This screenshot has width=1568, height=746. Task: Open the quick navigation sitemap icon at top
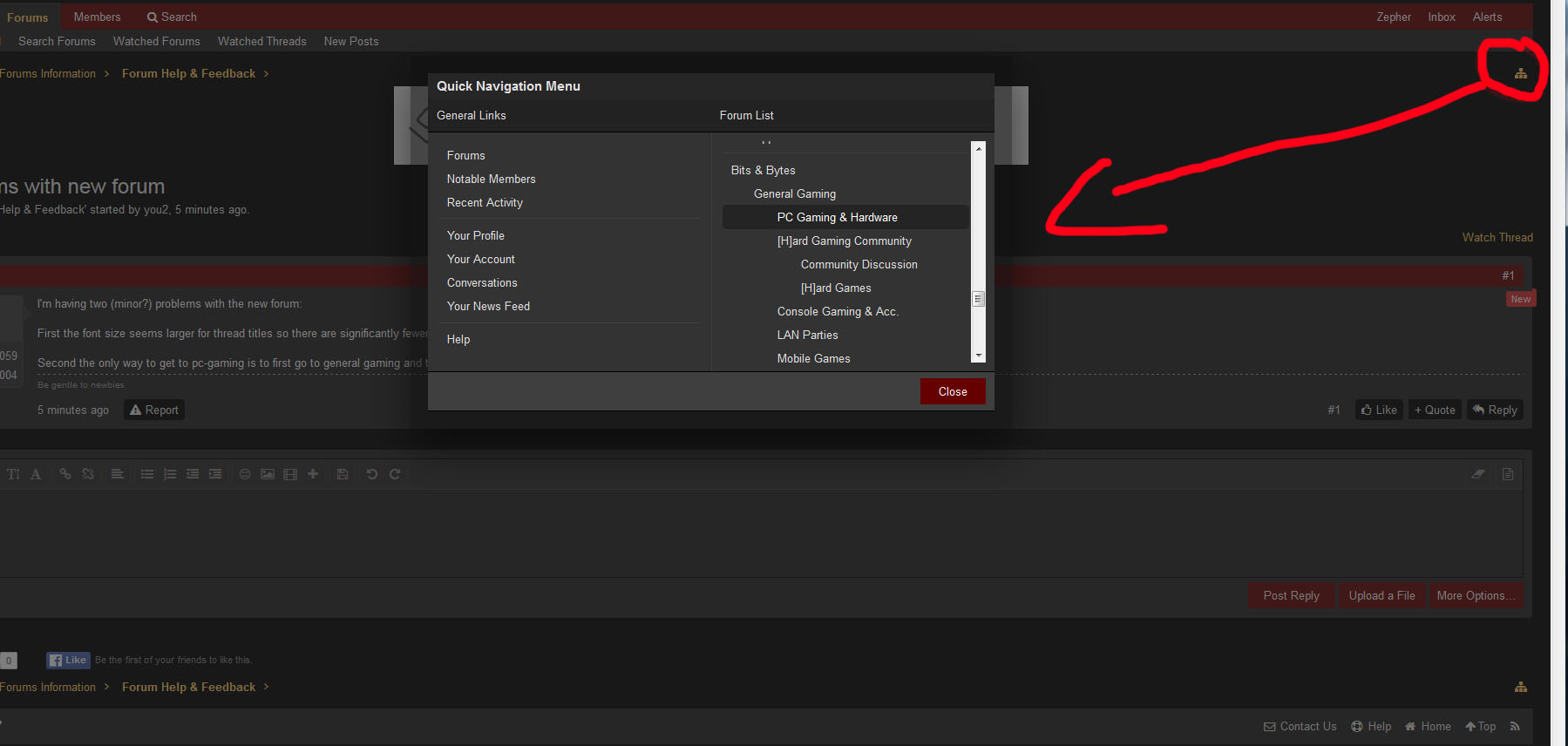(x=1521, y=74)
